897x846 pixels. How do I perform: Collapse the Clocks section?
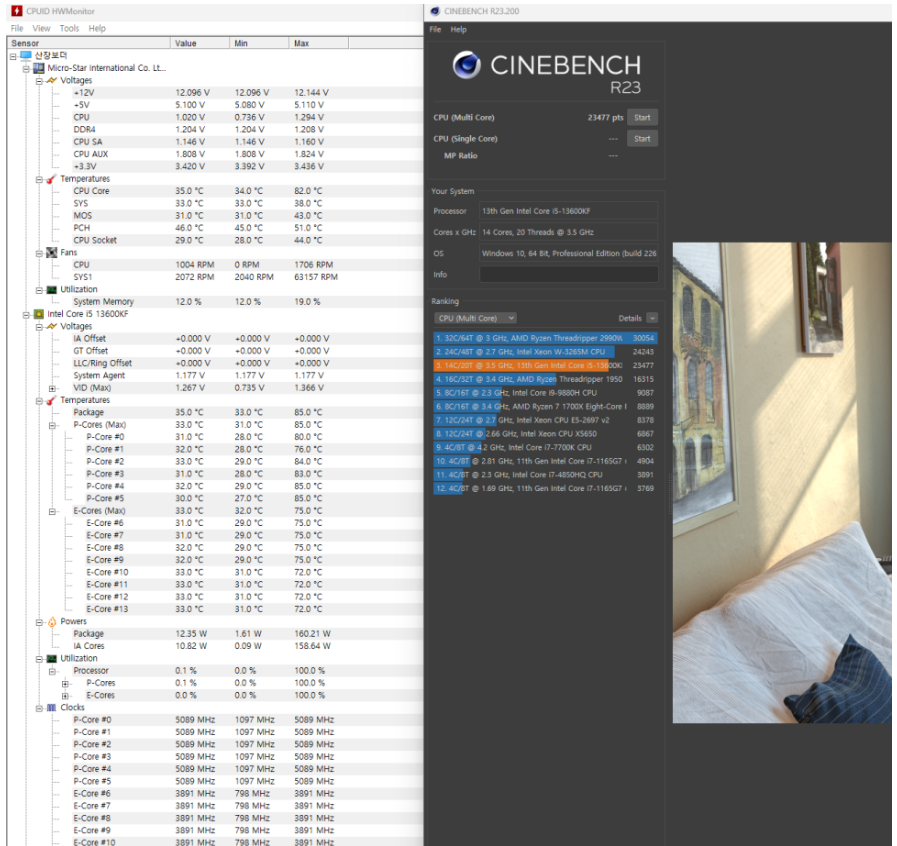click(39, 708)
